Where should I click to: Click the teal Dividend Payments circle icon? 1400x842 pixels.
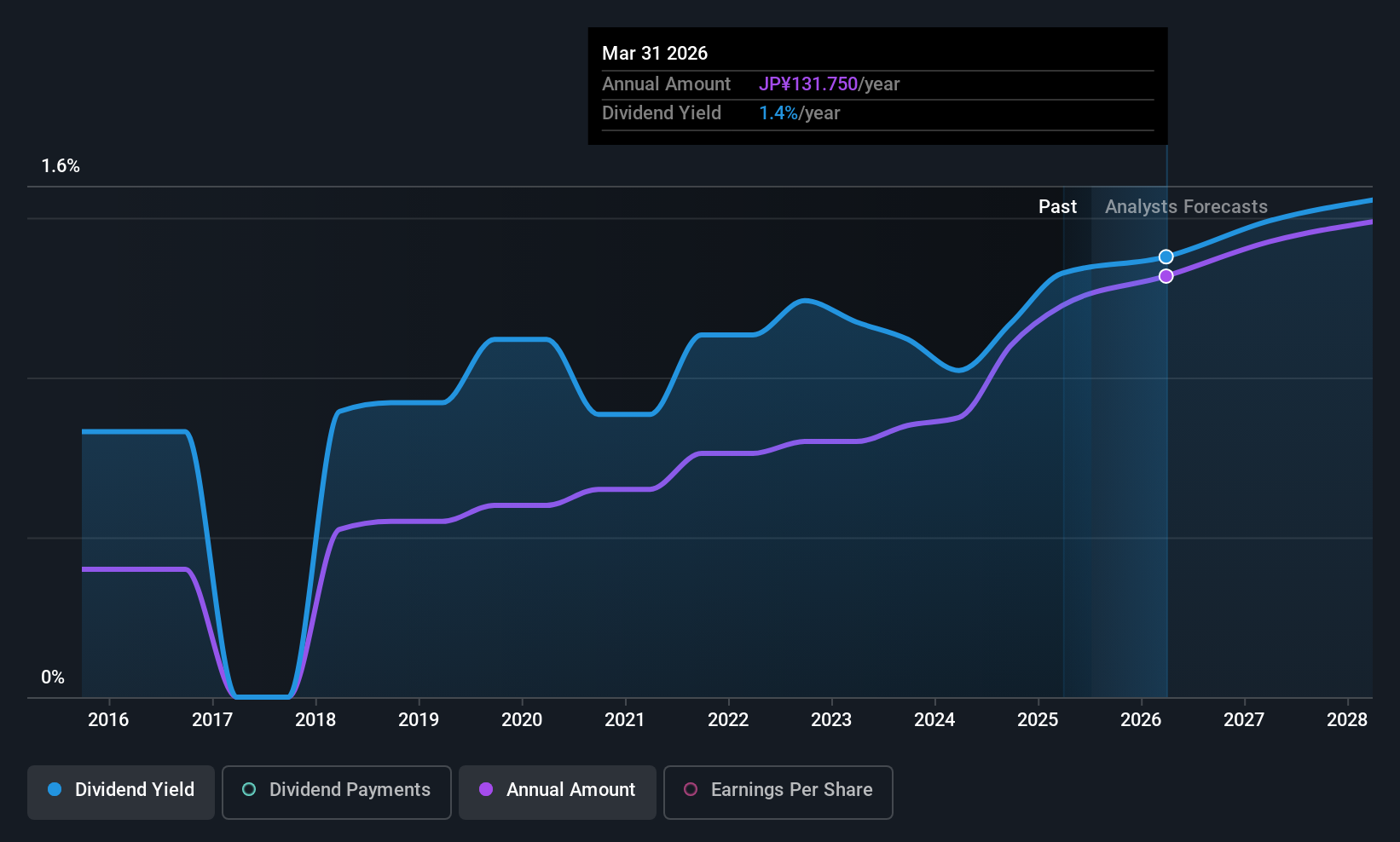pos(249,789)
